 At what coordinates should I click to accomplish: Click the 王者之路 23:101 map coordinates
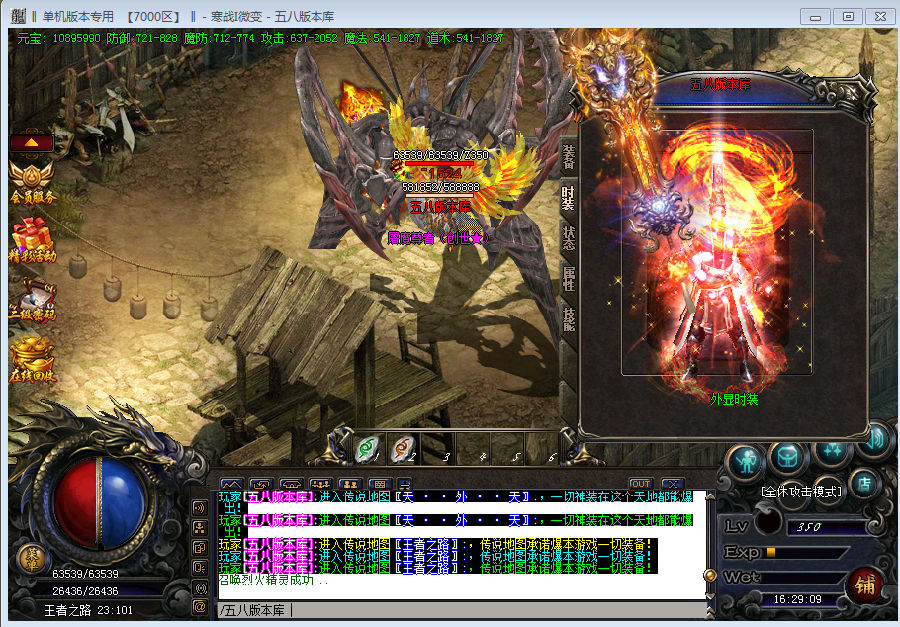[x=88, y=610]
